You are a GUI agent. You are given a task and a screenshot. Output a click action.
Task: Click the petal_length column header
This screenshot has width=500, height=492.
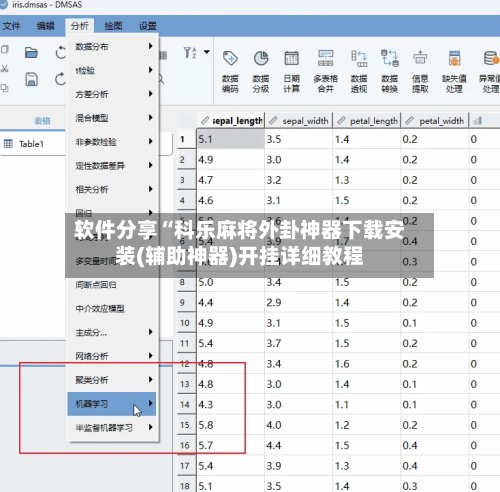367,121
